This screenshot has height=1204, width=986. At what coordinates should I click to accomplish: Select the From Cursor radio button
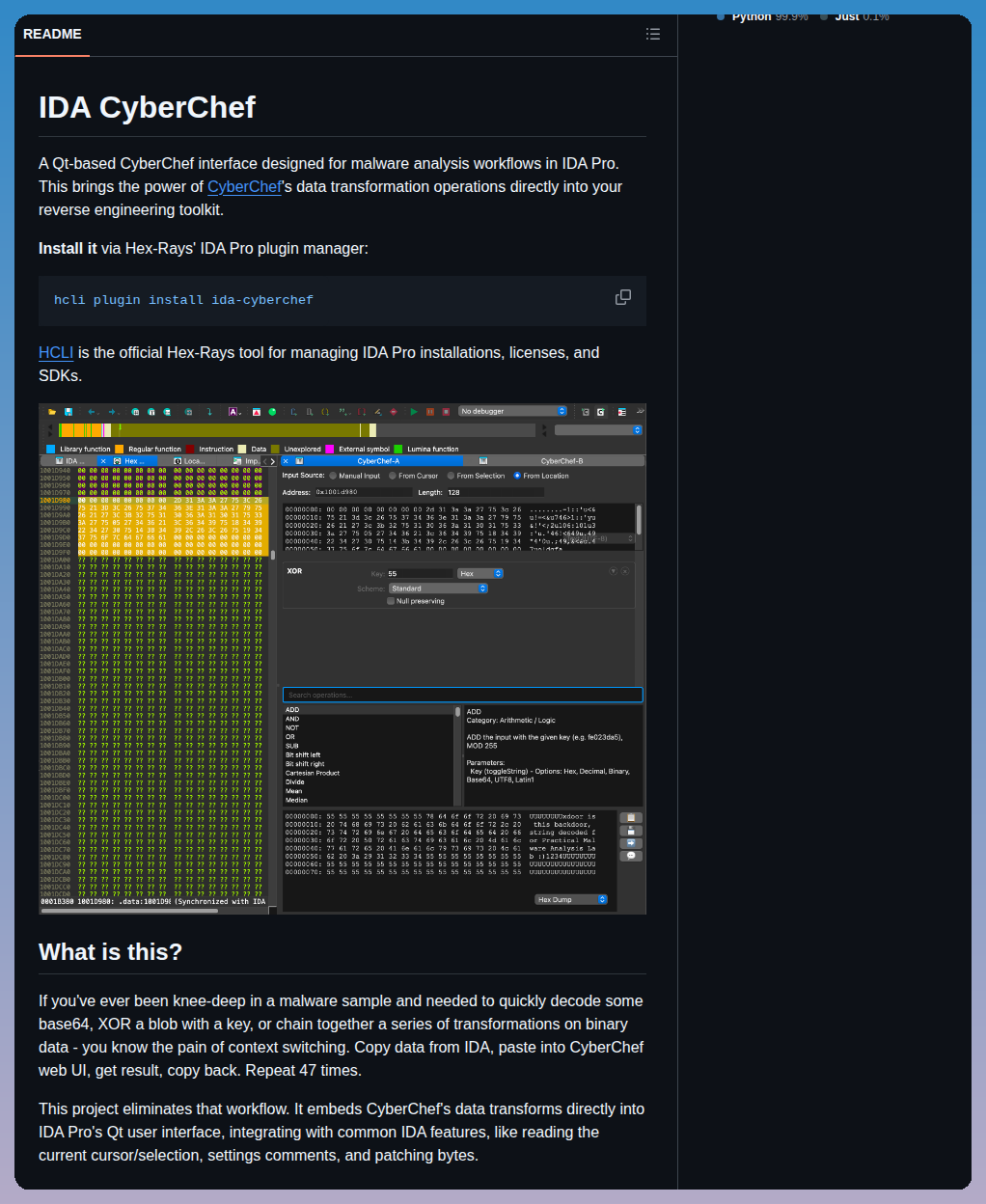tap(393, 476)
